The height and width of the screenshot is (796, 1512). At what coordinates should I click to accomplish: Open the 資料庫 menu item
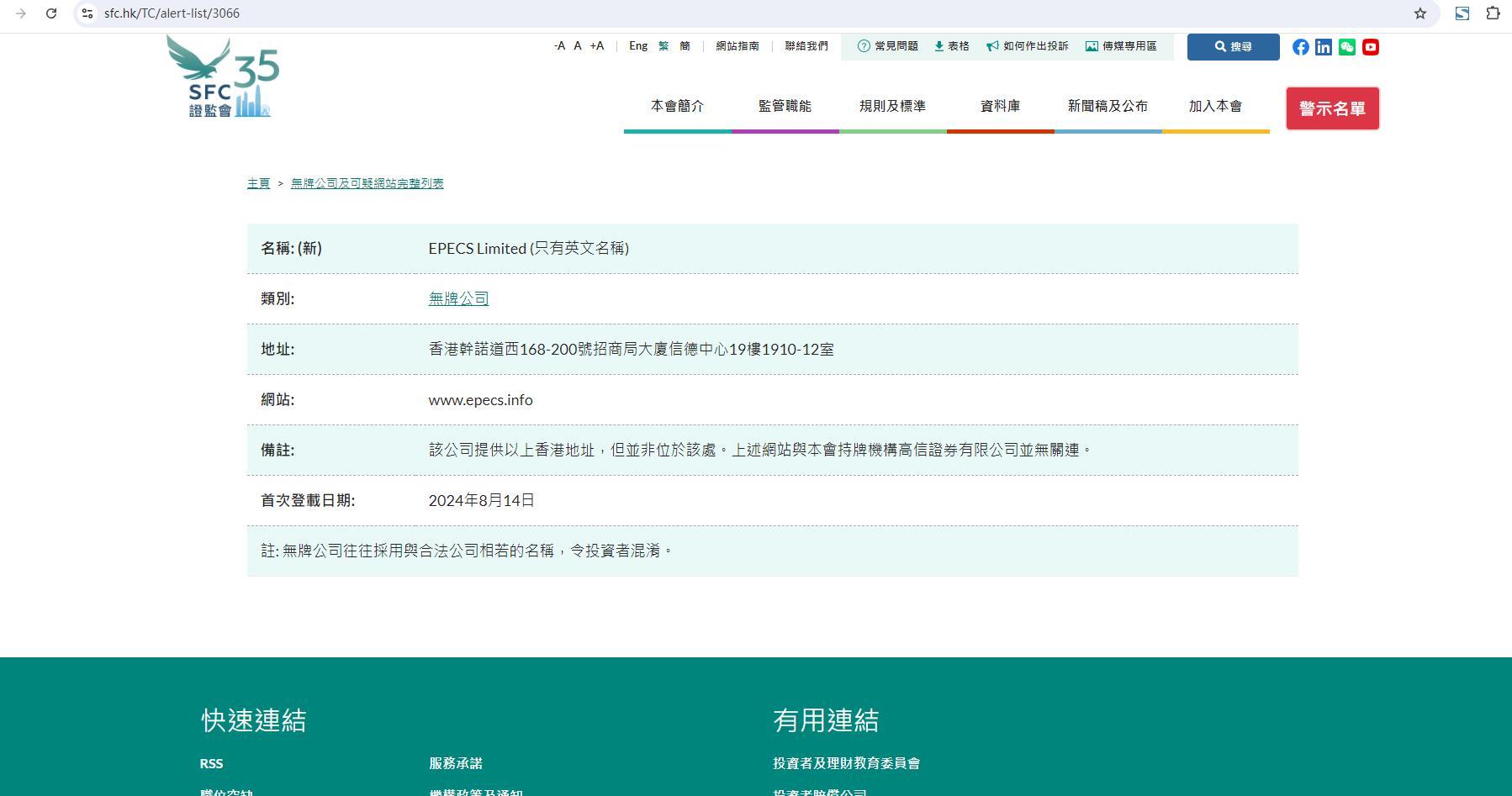pos(1000,107)
